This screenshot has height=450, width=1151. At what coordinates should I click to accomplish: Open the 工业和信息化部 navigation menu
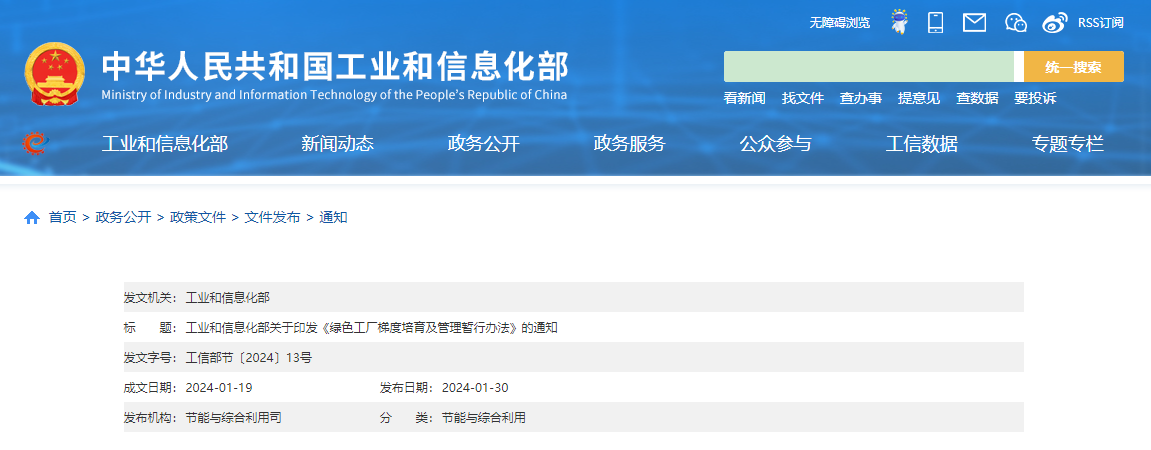click(x=165, y=144)
